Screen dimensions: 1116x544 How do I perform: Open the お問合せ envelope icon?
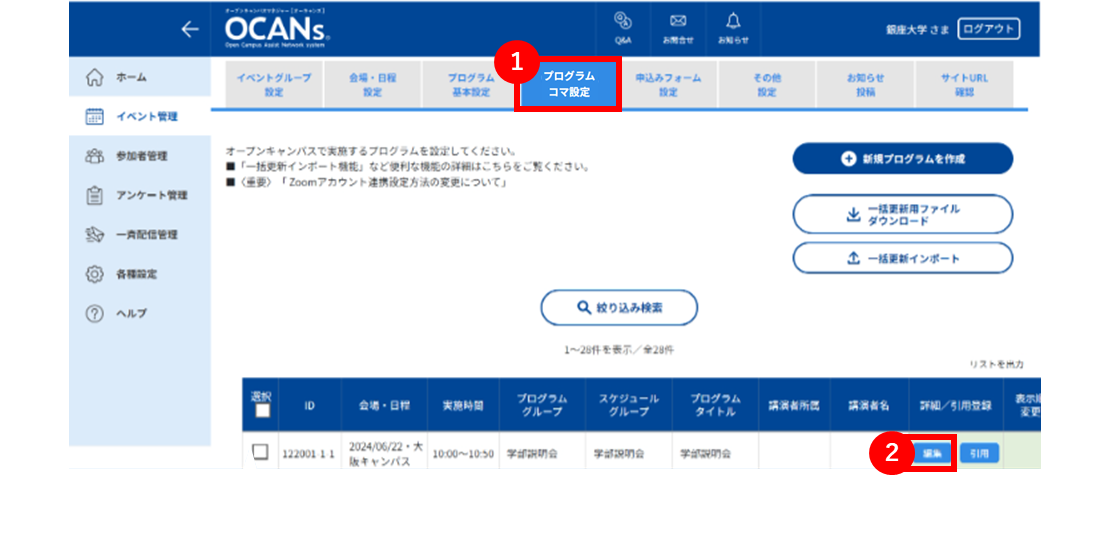pos(678,28)
